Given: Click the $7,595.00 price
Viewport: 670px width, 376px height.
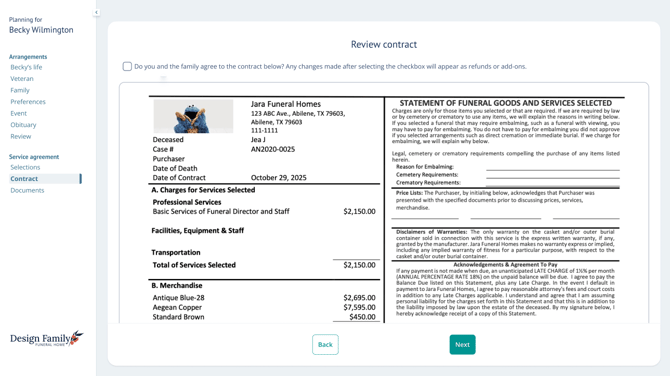Looking at the screenshot, I should coord(359,307).
